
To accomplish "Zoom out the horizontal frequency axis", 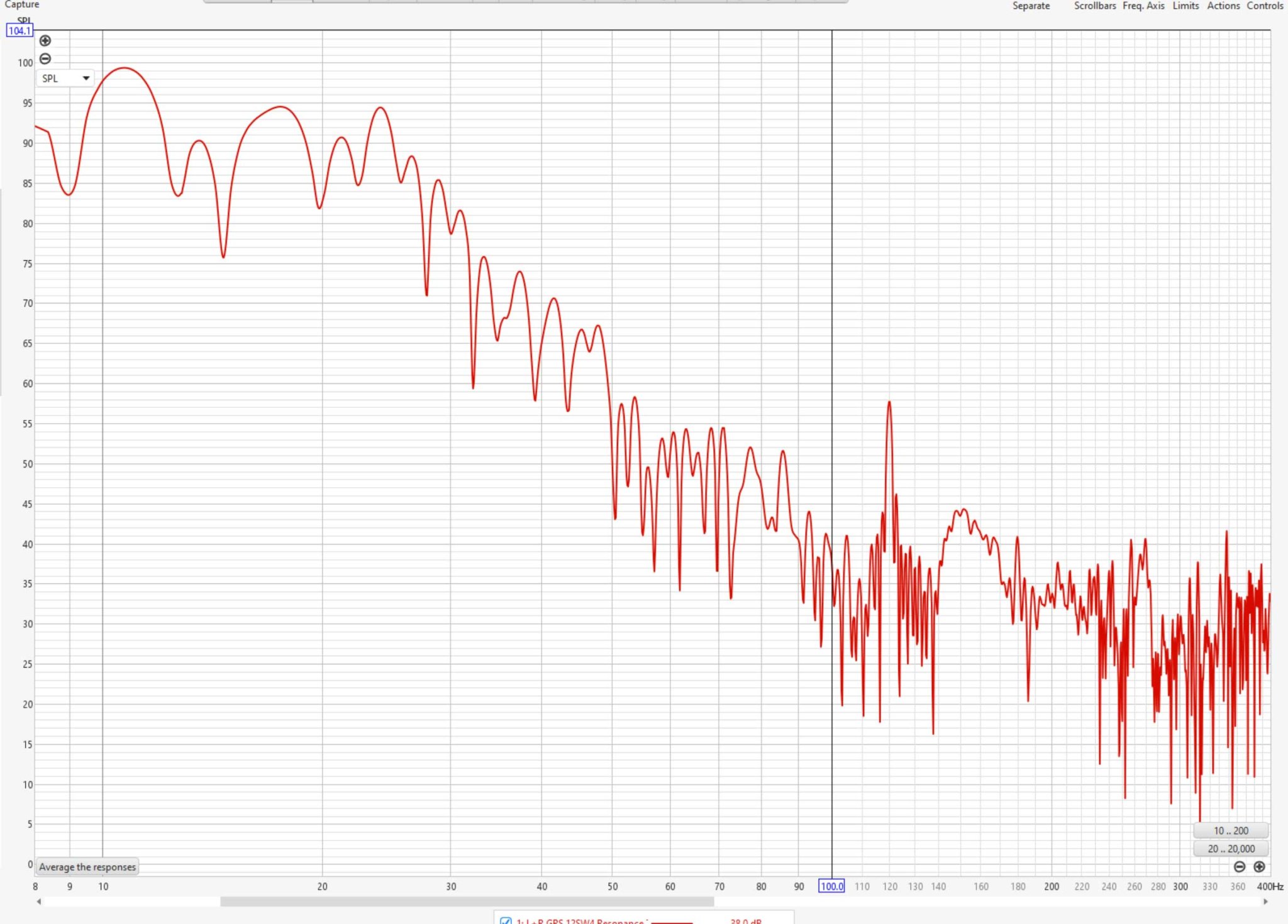I will (1240, 867).
